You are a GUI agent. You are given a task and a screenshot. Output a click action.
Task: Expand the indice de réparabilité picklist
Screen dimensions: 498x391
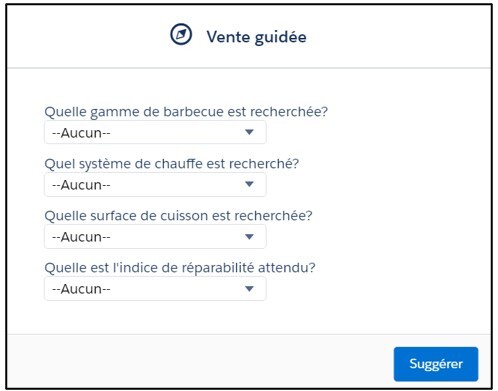tap(155, 289)
